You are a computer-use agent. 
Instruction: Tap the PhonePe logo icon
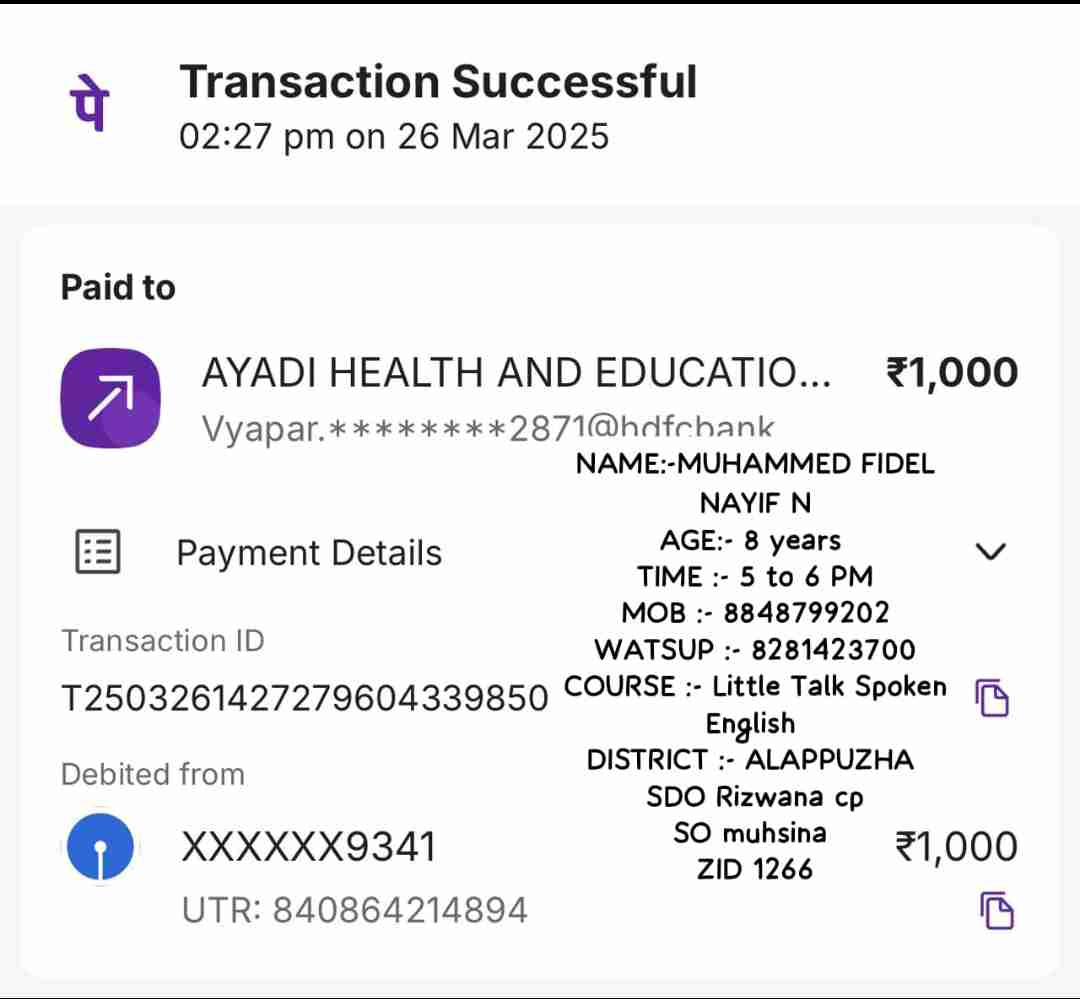point(91,107)
